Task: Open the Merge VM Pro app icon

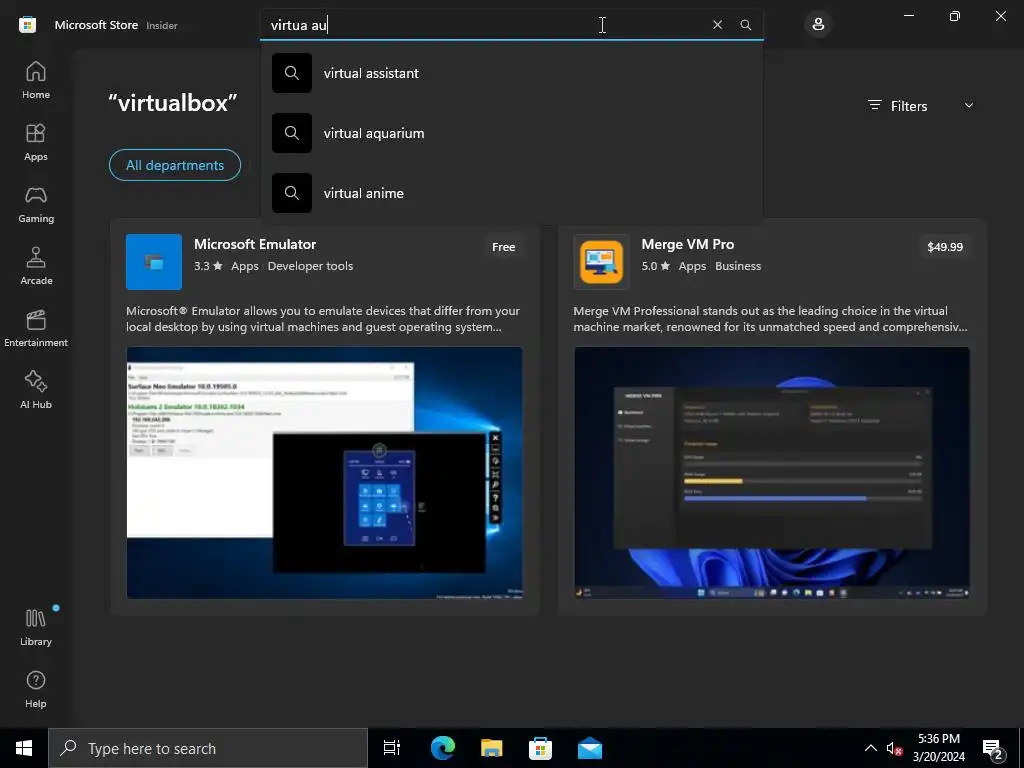Action: click(601, 262)
